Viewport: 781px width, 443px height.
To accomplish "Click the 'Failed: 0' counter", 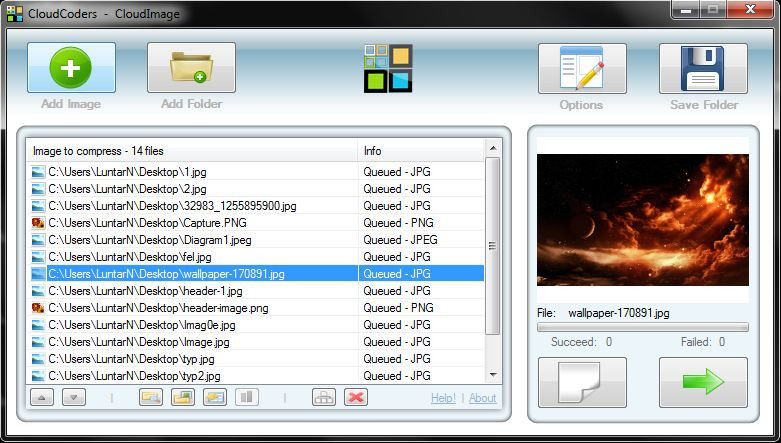I will point(703,342).
